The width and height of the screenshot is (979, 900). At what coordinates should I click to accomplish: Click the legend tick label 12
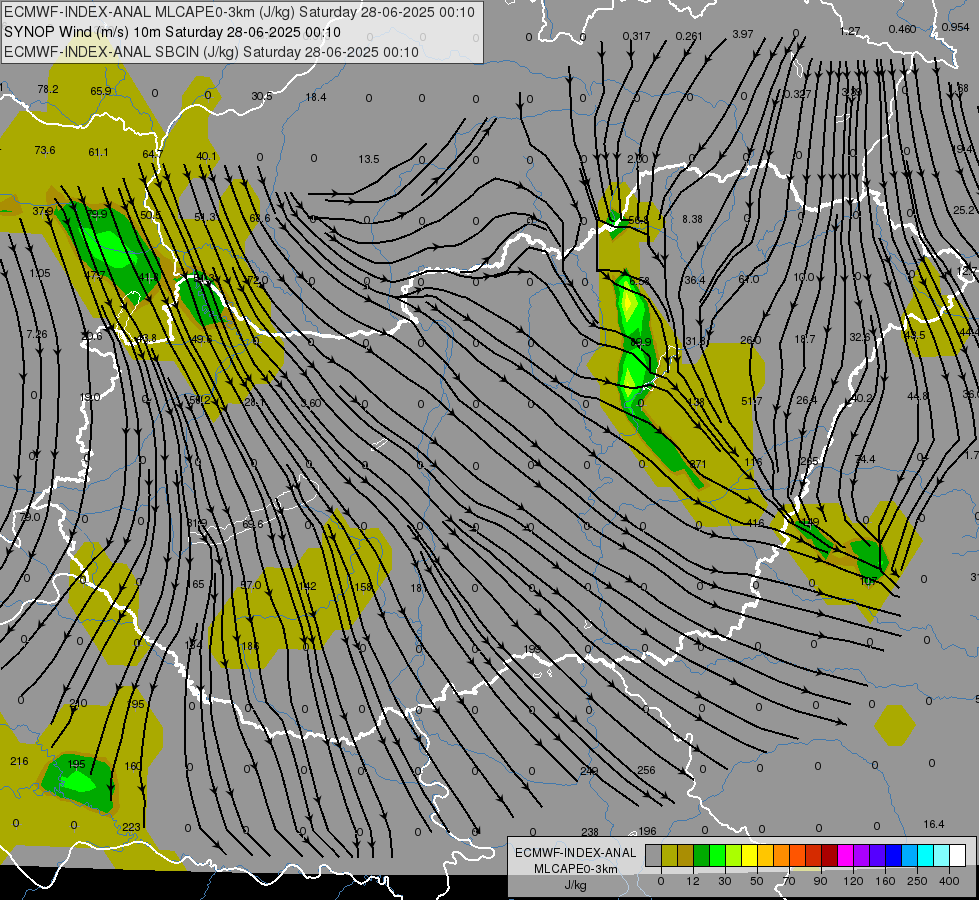(x=693, y=881)
